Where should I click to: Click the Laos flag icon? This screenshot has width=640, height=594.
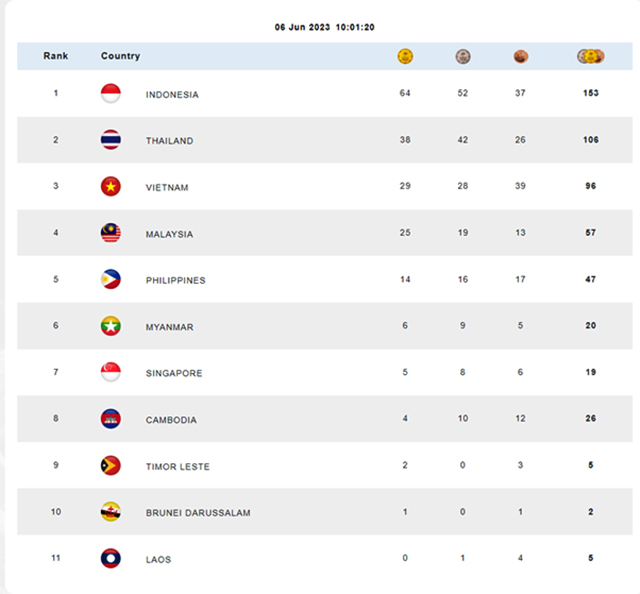click(111, 558)
